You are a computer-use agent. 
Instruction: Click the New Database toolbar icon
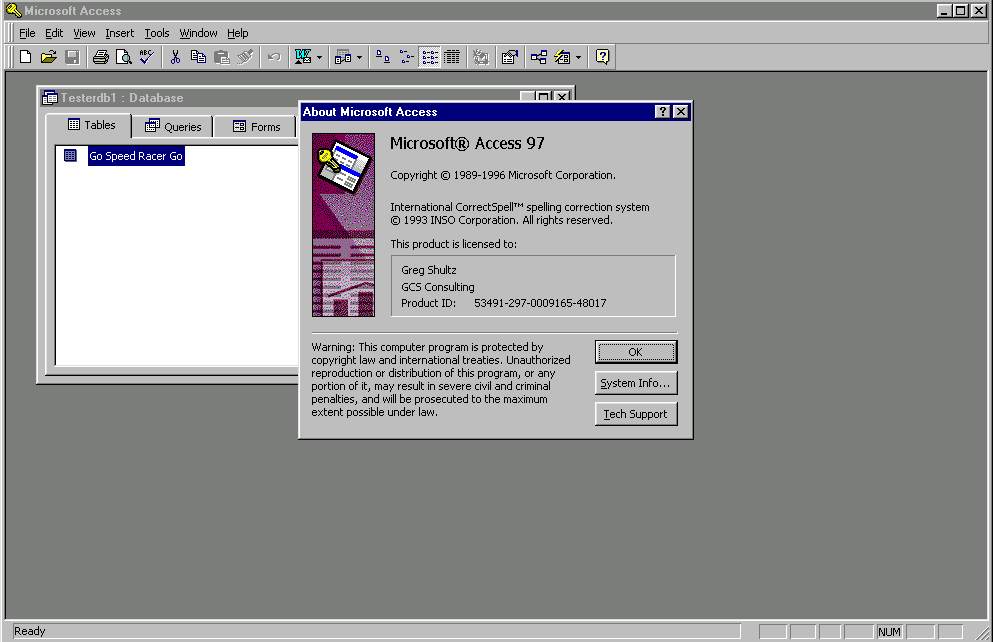point(25,57)
